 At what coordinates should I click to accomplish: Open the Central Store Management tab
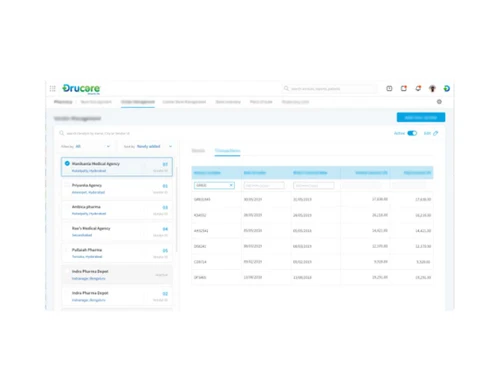click(184, 102)
